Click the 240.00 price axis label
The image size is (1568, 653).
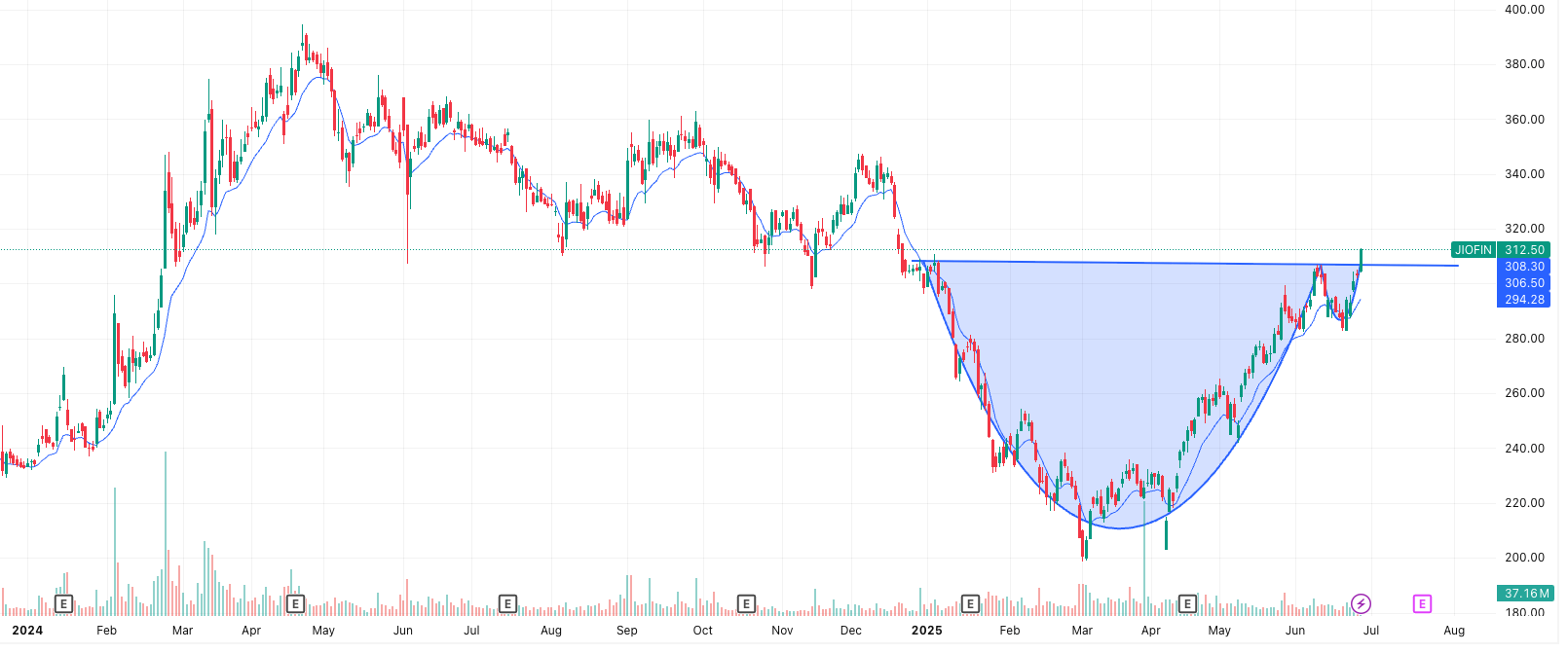(x=1524, y=449)
